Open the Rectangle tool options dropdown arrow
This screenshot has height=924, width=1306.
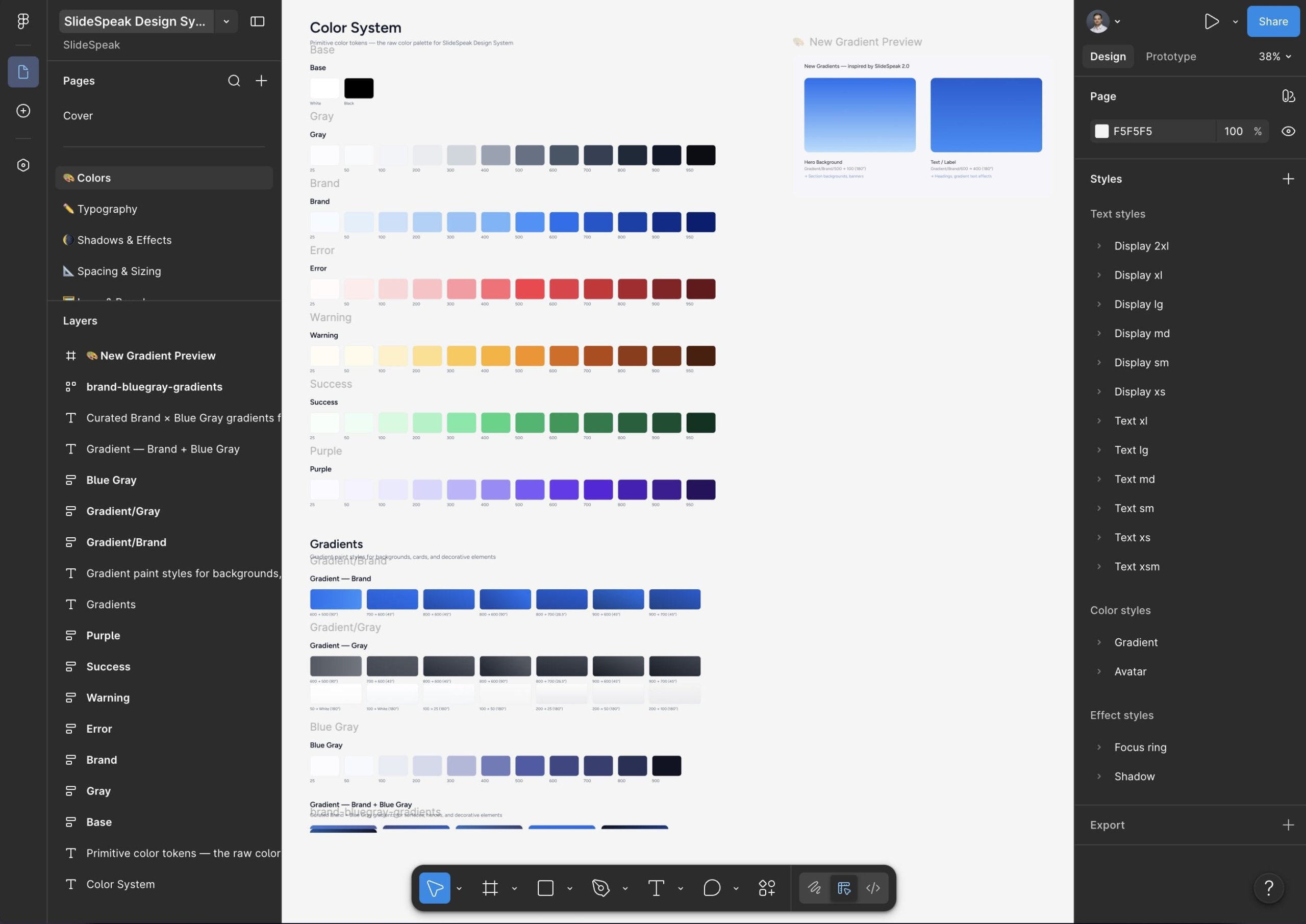[569, 888]
